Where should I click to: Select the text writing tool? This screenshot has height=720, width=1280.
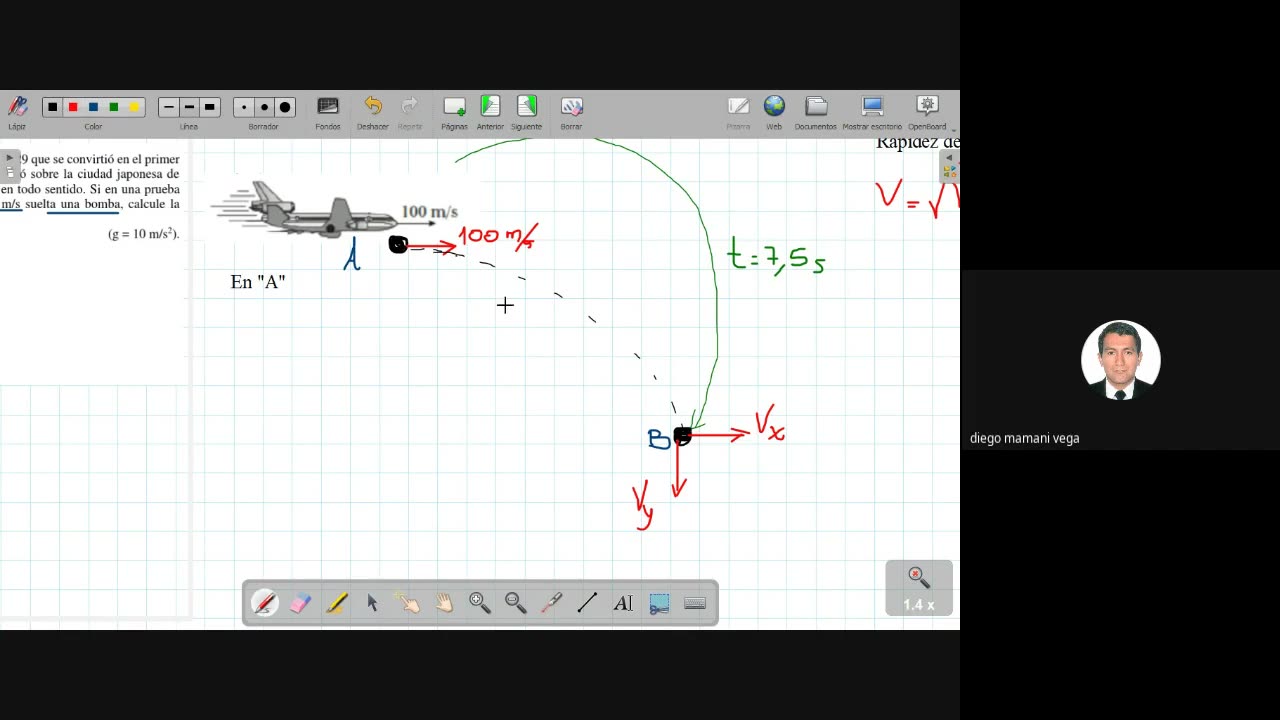click(623, 603)
